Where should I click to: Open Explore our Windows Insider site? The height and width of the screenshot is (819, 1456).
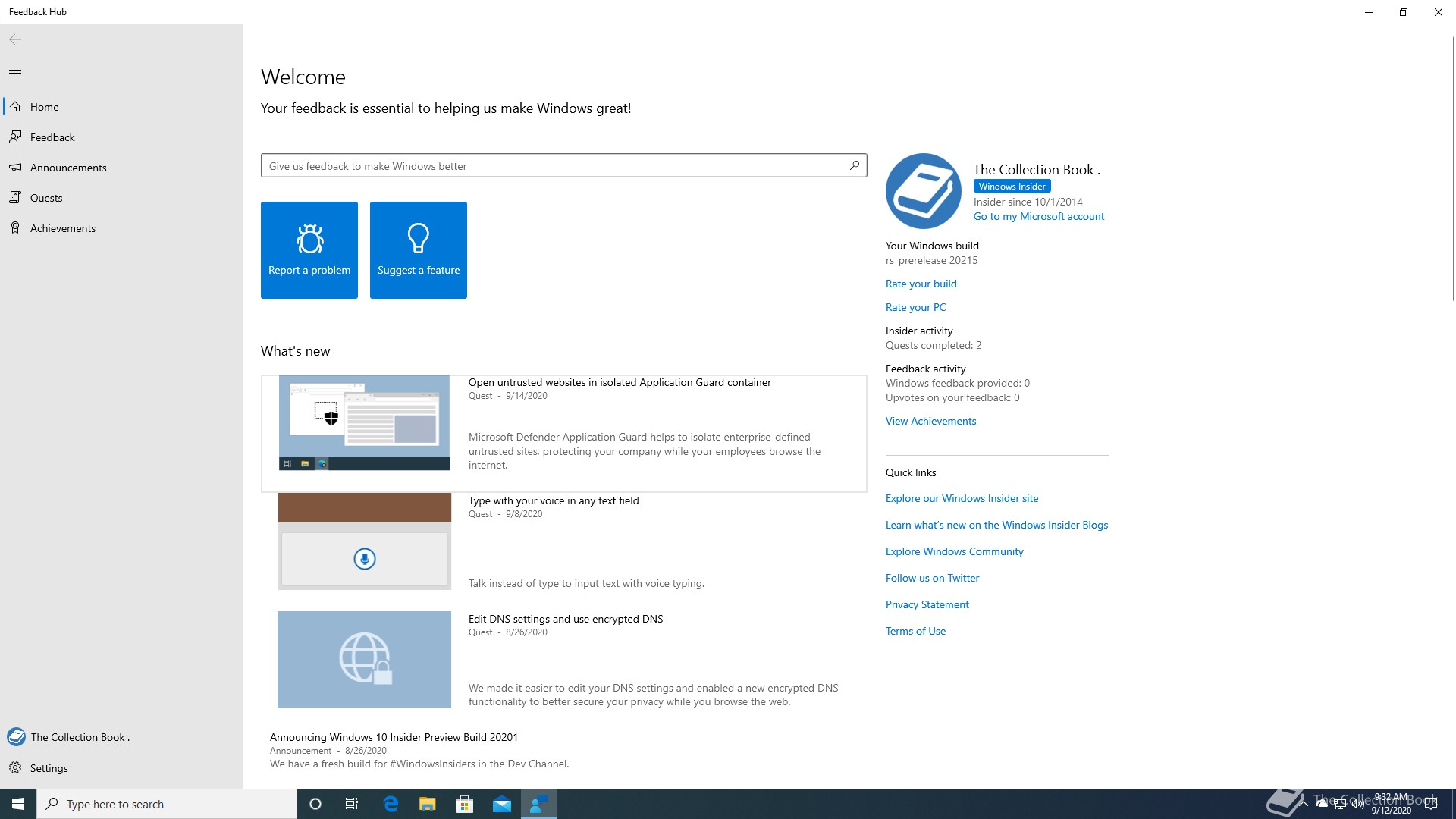click(x=962, y=498)
